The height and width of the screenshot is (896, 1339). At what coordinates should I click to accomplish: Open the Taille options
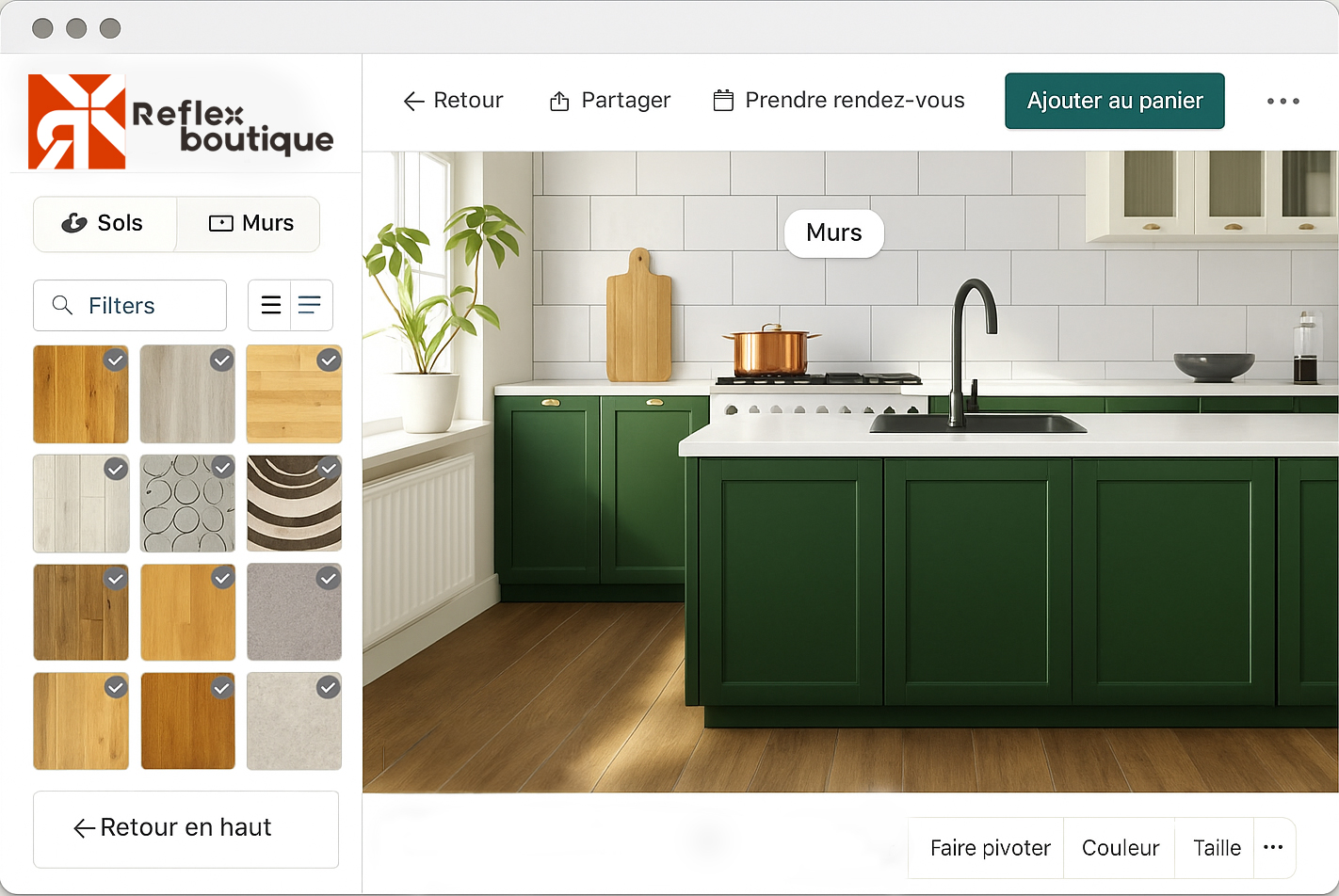point(1217,848)
